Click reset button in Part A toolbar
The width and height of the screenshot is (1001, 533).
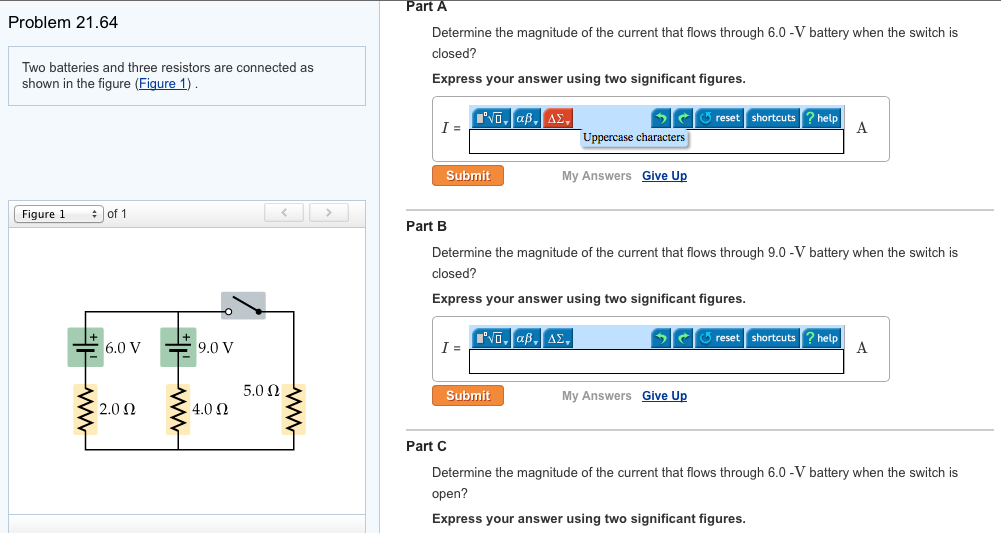(x=719, y=118)
